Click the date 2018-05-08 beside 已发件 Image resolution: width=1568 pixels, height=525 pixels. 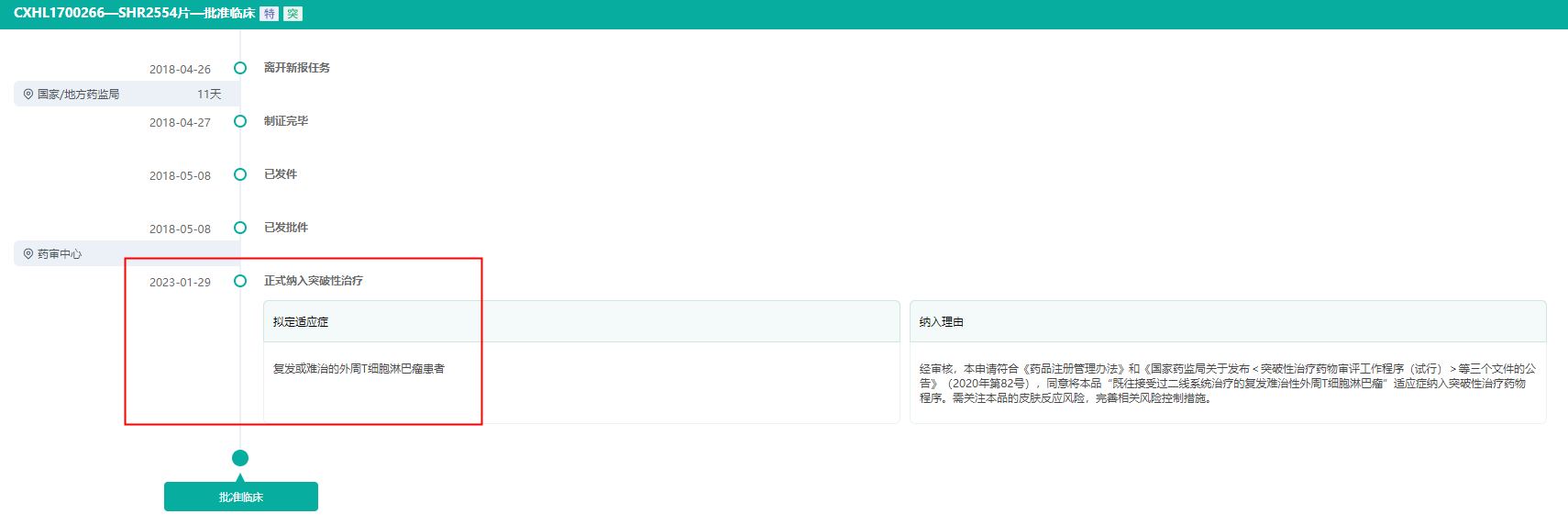point(180,175)
